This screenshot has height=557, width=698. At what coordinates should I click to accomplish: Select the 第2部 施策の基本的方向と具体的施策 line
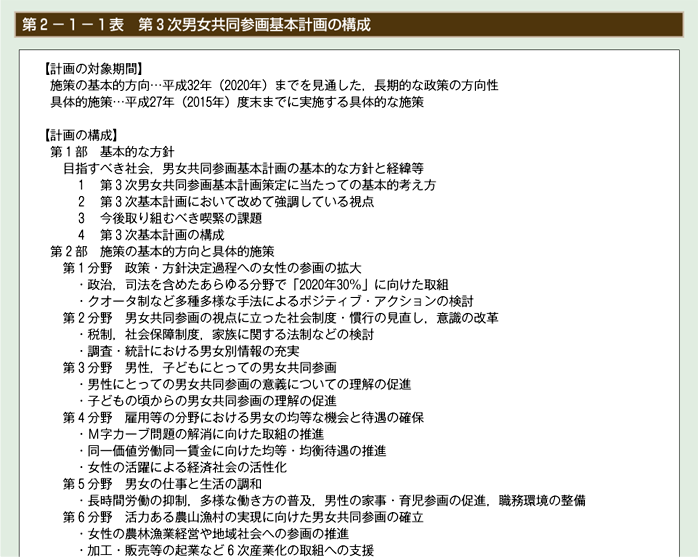point(161,251)
